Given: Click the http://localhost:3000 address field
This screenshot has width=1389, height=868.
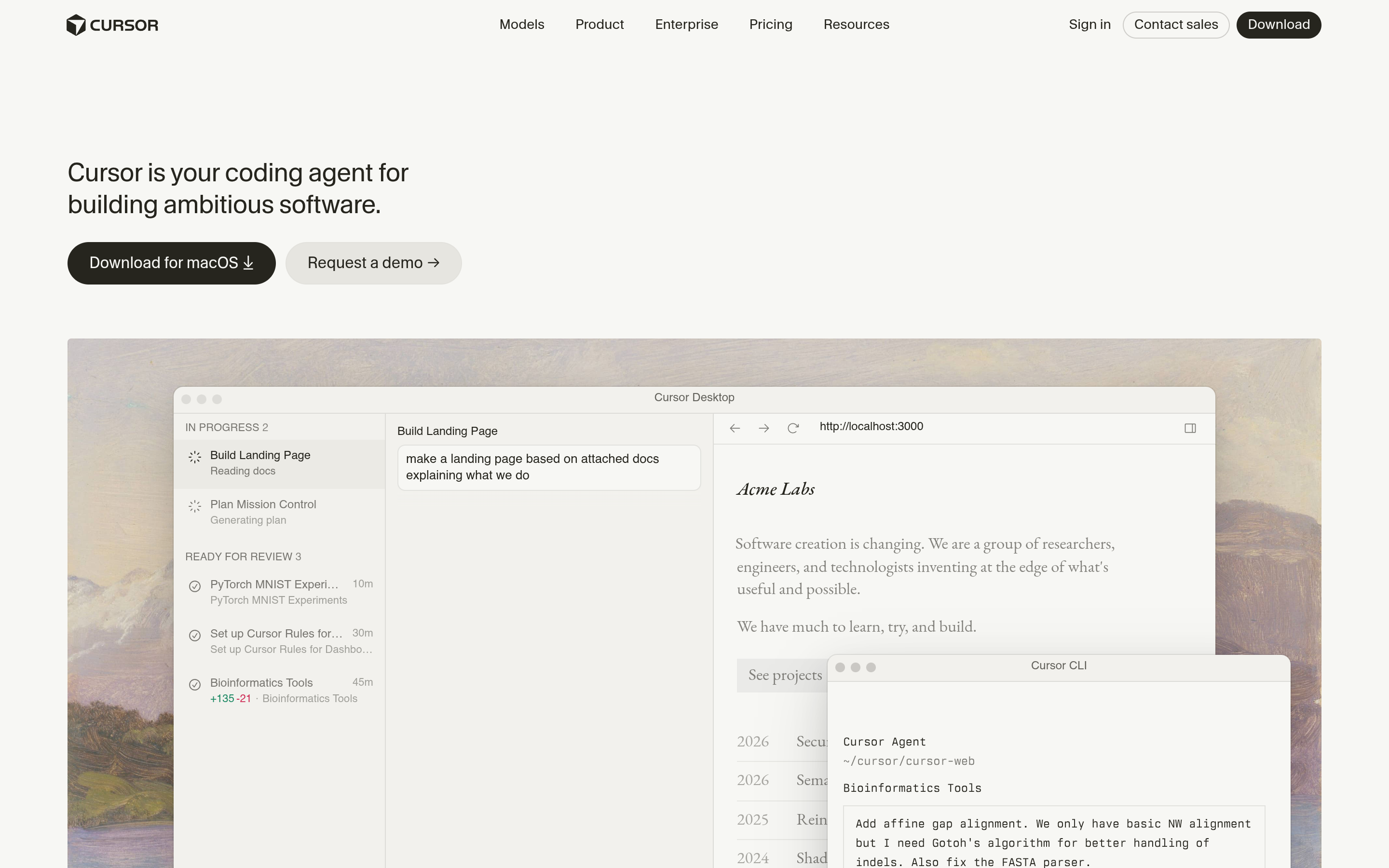Looking at the screenshot, I should coord(871,427).
